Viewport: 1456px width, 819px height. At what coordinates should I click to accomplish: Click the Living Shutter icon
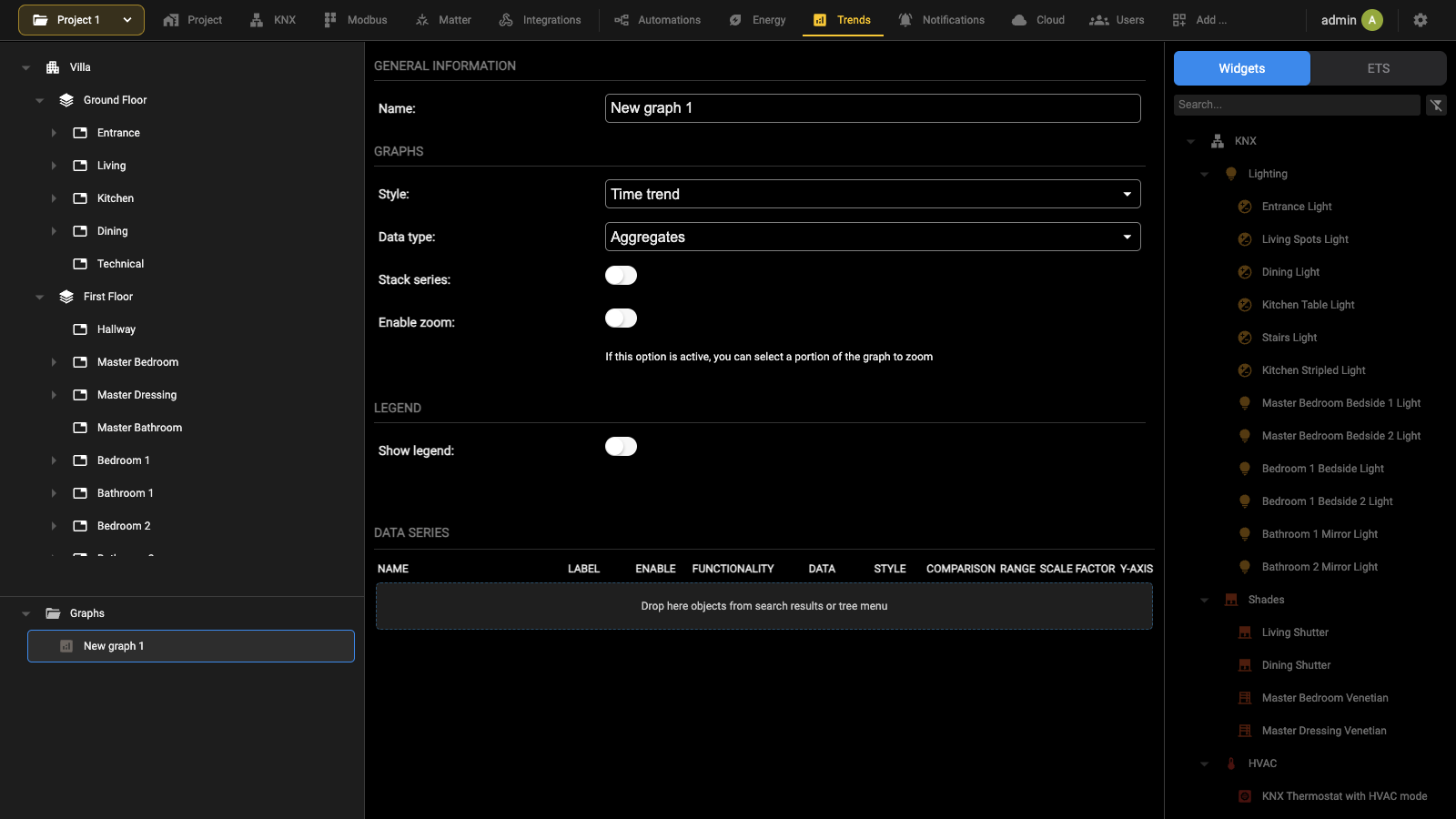pyautogui.click(x=1245, y=632)
